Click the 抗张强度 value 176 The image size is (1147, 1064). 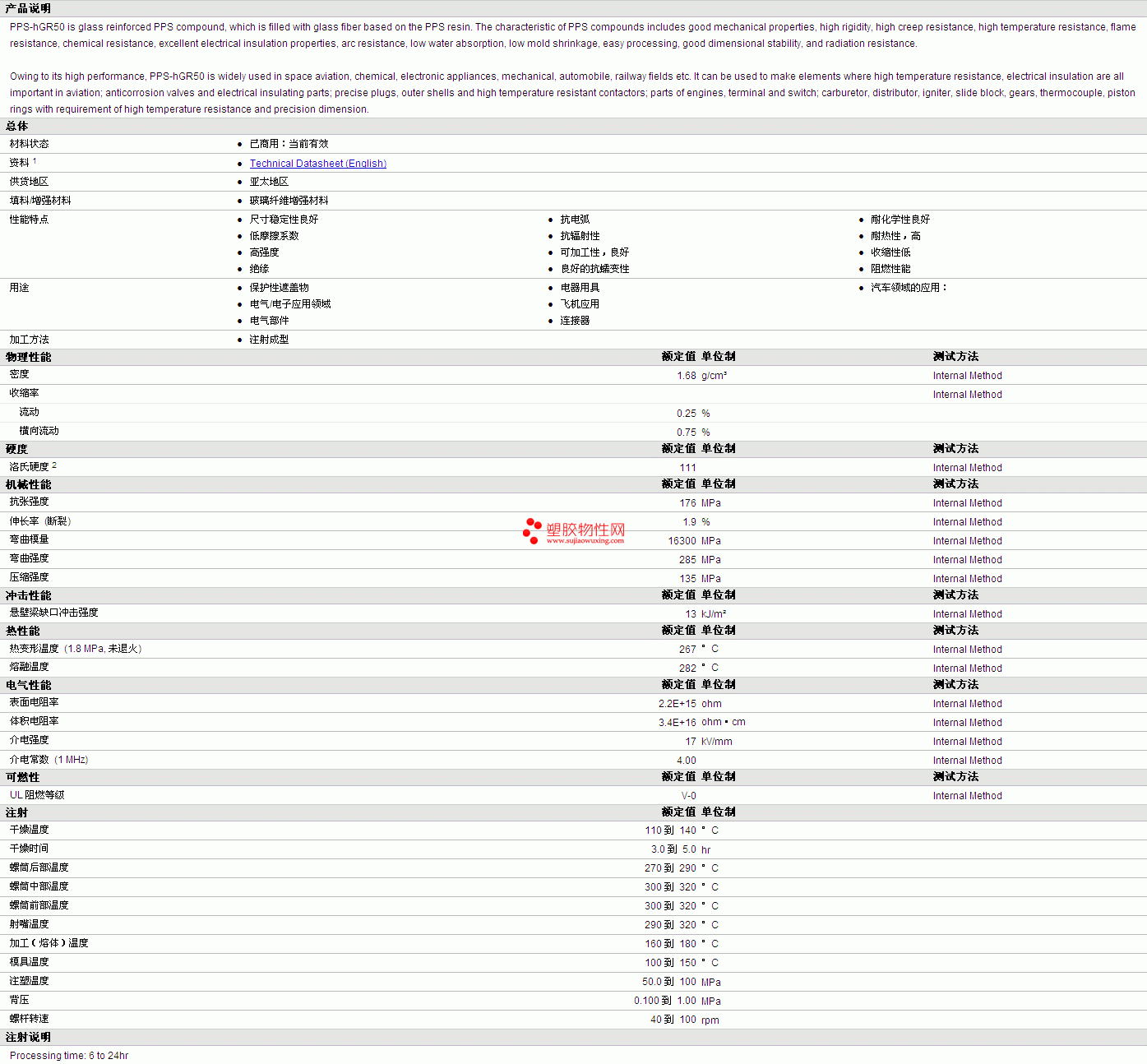[688, 503]
